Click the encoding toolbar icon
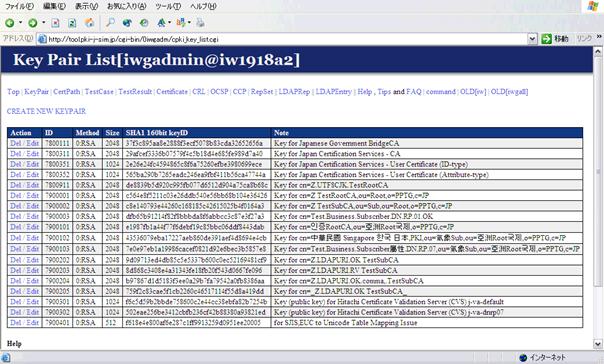This screenshot has height=364, width=604. (x=181, y=23)
